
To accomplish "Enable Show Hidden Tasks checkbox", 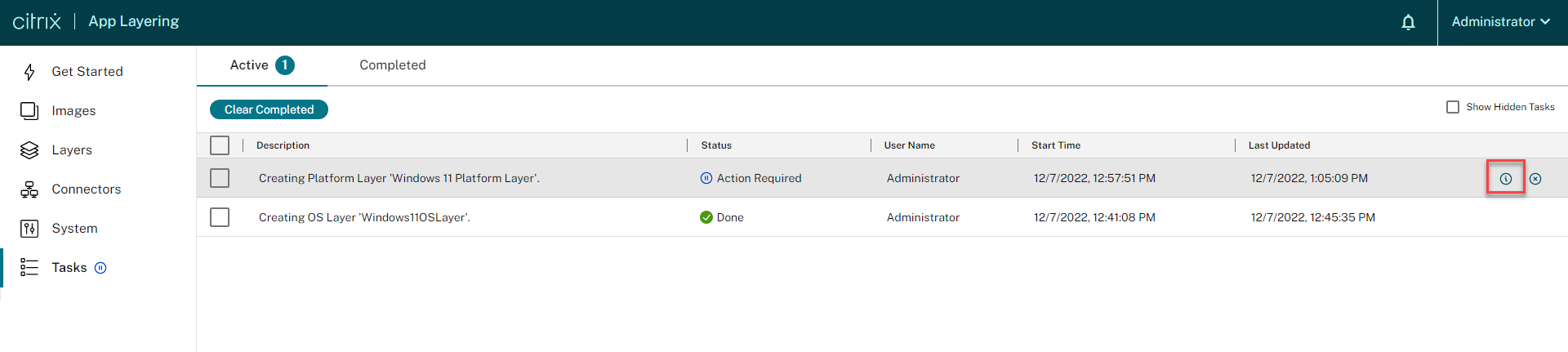I will 1453,107.
